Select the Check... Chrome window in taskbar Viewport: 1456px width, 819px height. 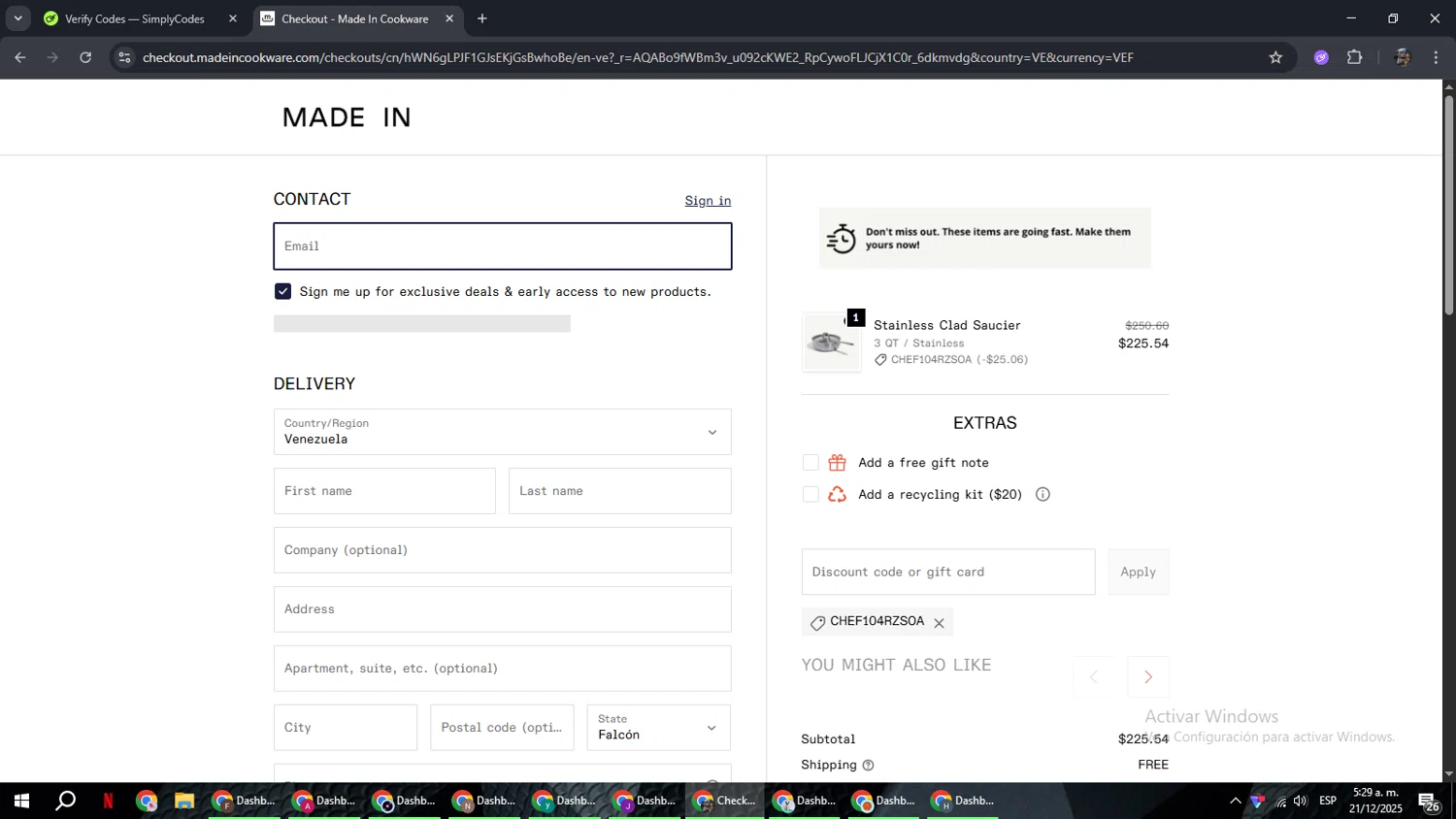click(x=725, y=802)
